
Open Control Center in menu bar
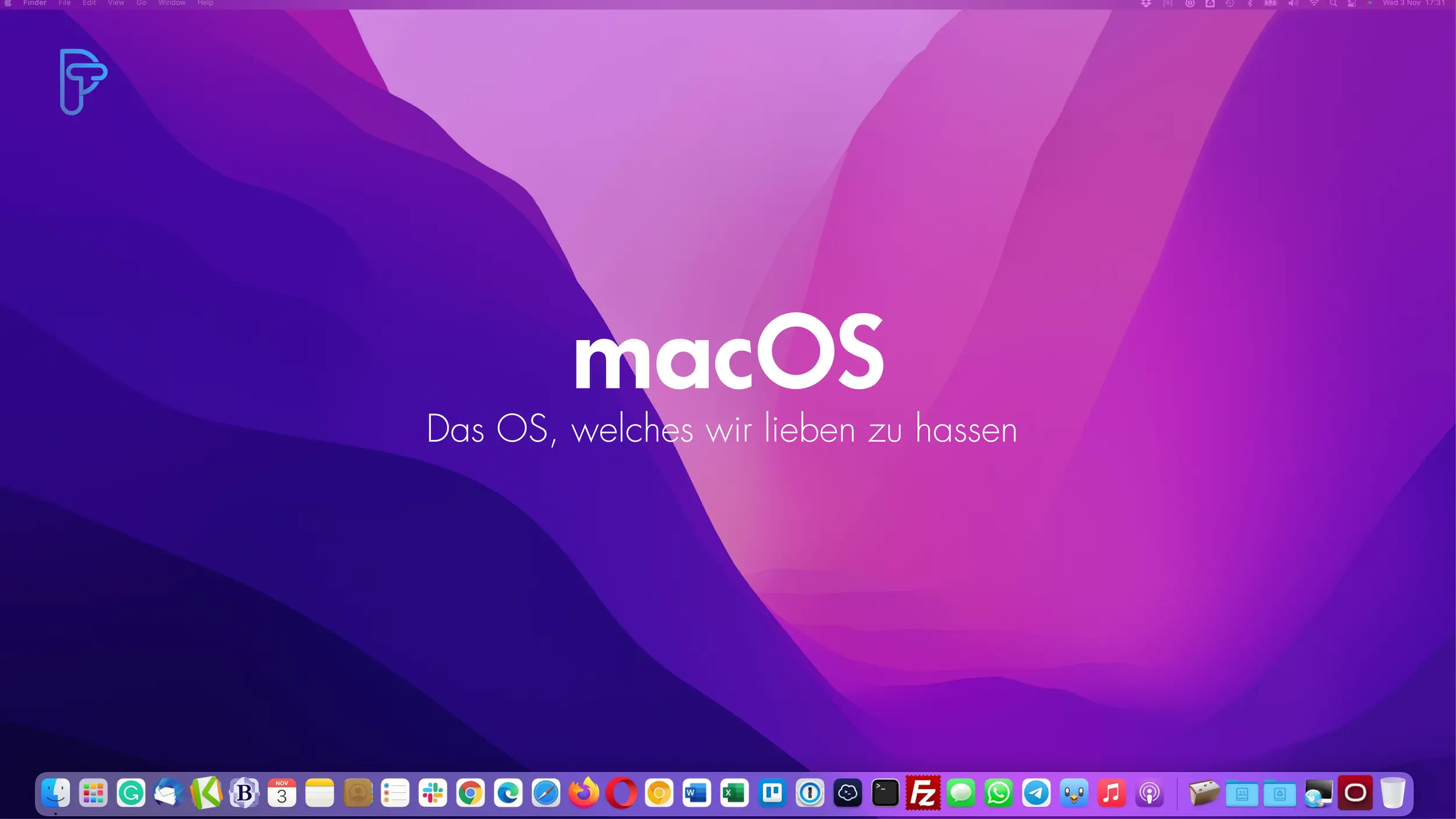tap(1352, 3)
